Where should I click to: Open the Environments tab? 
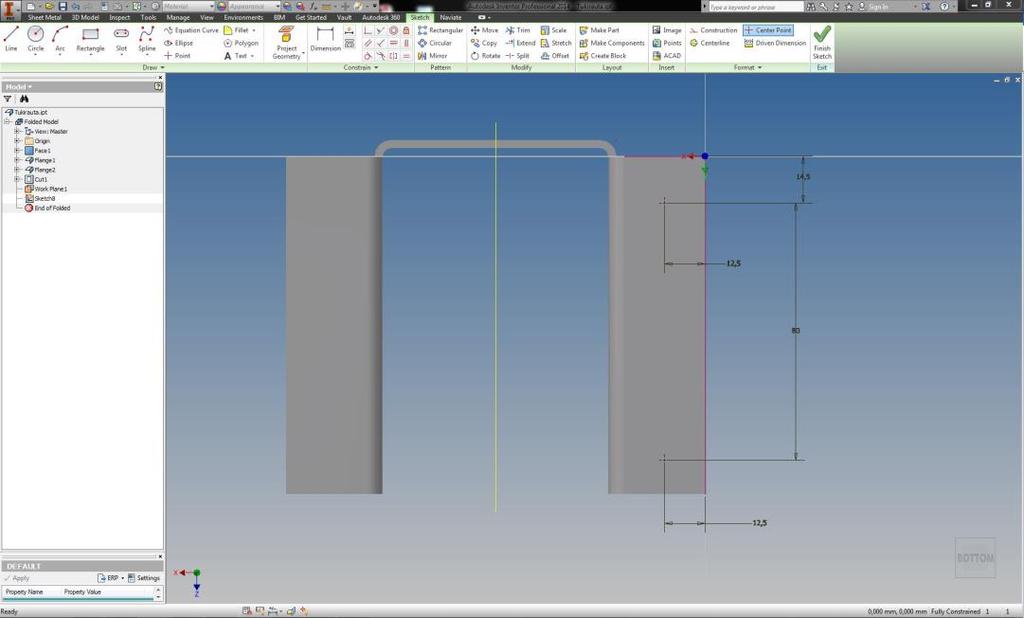tap(243, 18)
